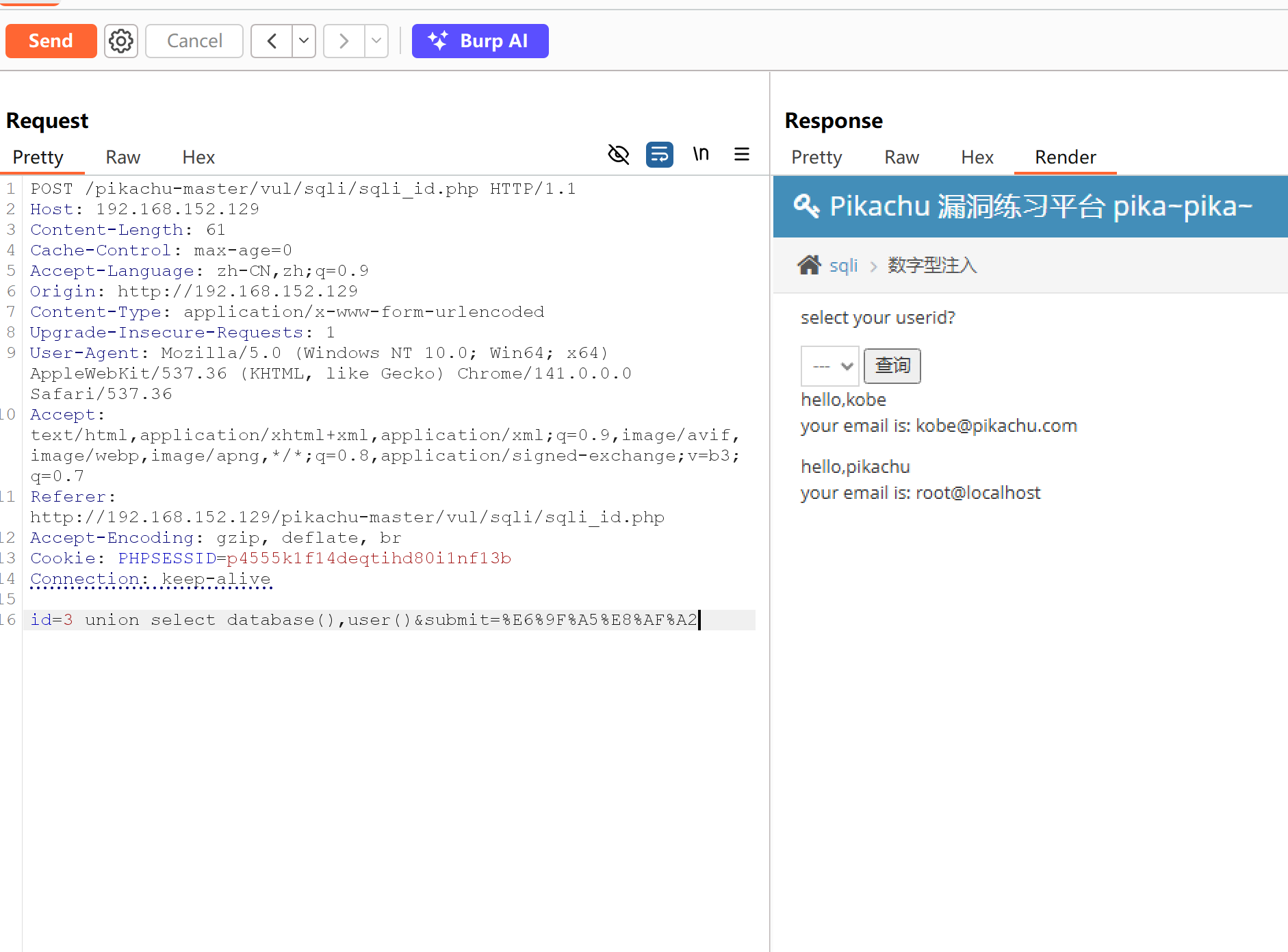Click the 'hello,kobe' response text
The image size is (1288, 952).
click(x=843, y=400)
